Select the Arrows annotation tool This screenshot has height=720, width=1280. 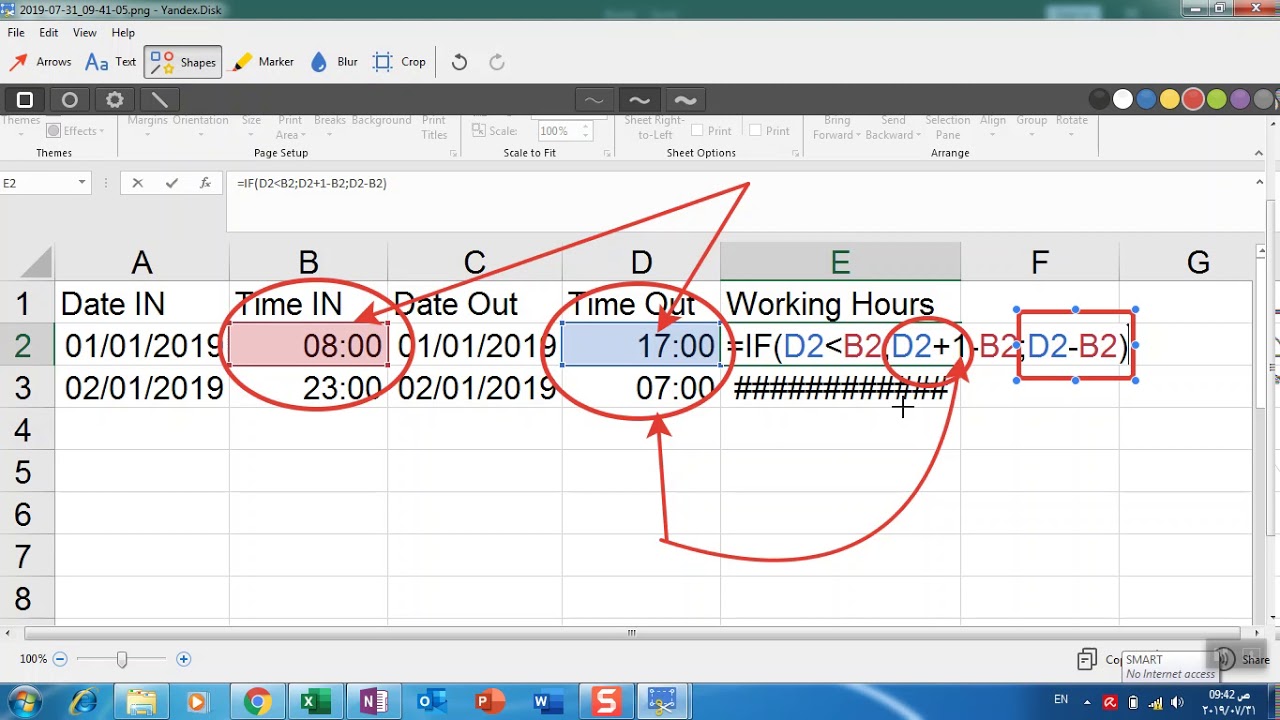40,62
